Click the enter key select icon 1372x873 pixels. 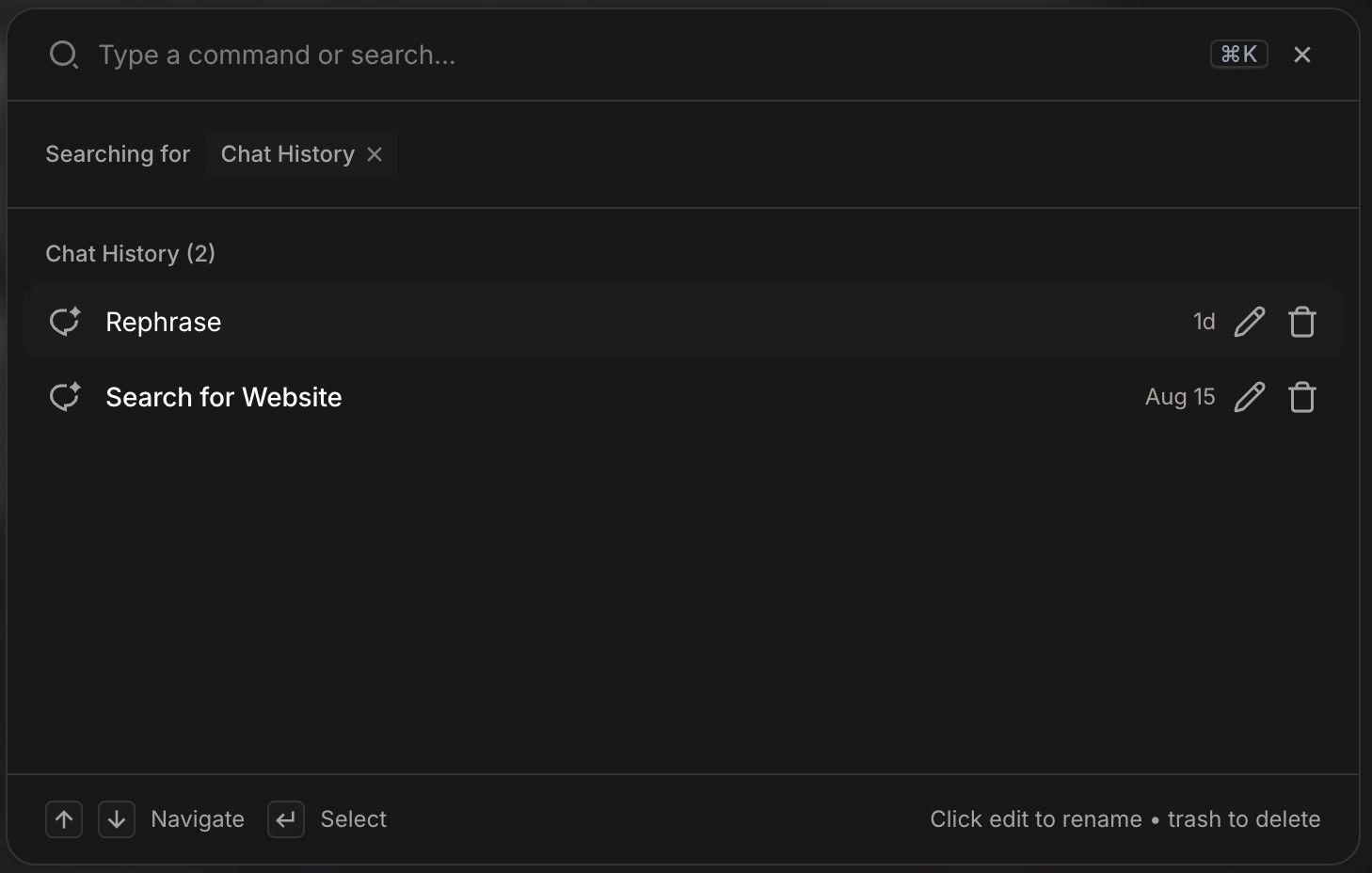pos(286,819)
